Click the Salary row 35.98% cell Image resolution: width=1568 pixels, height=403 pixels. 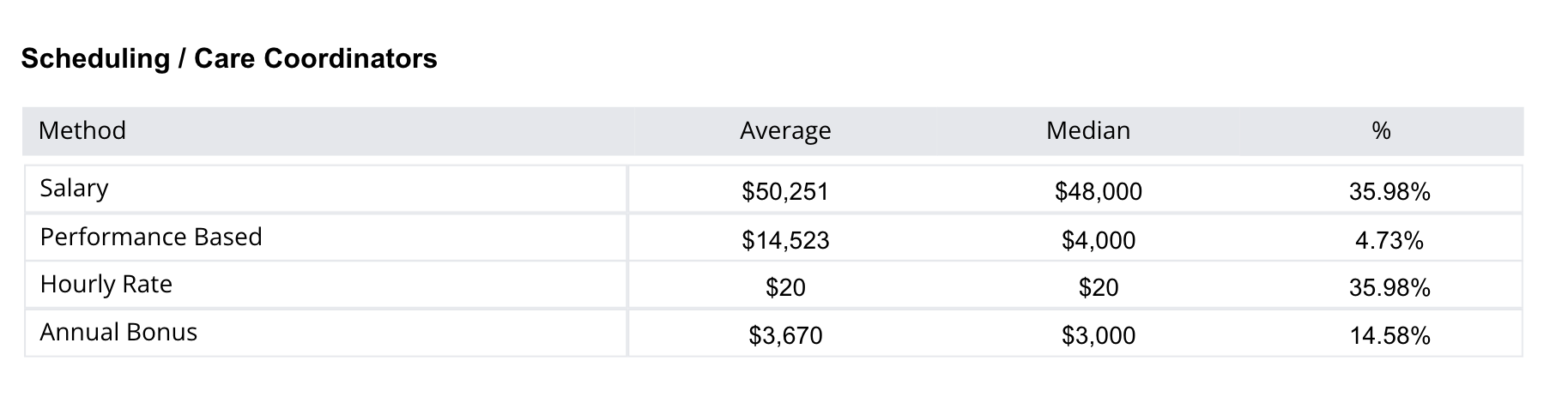tap(1389, 191)
